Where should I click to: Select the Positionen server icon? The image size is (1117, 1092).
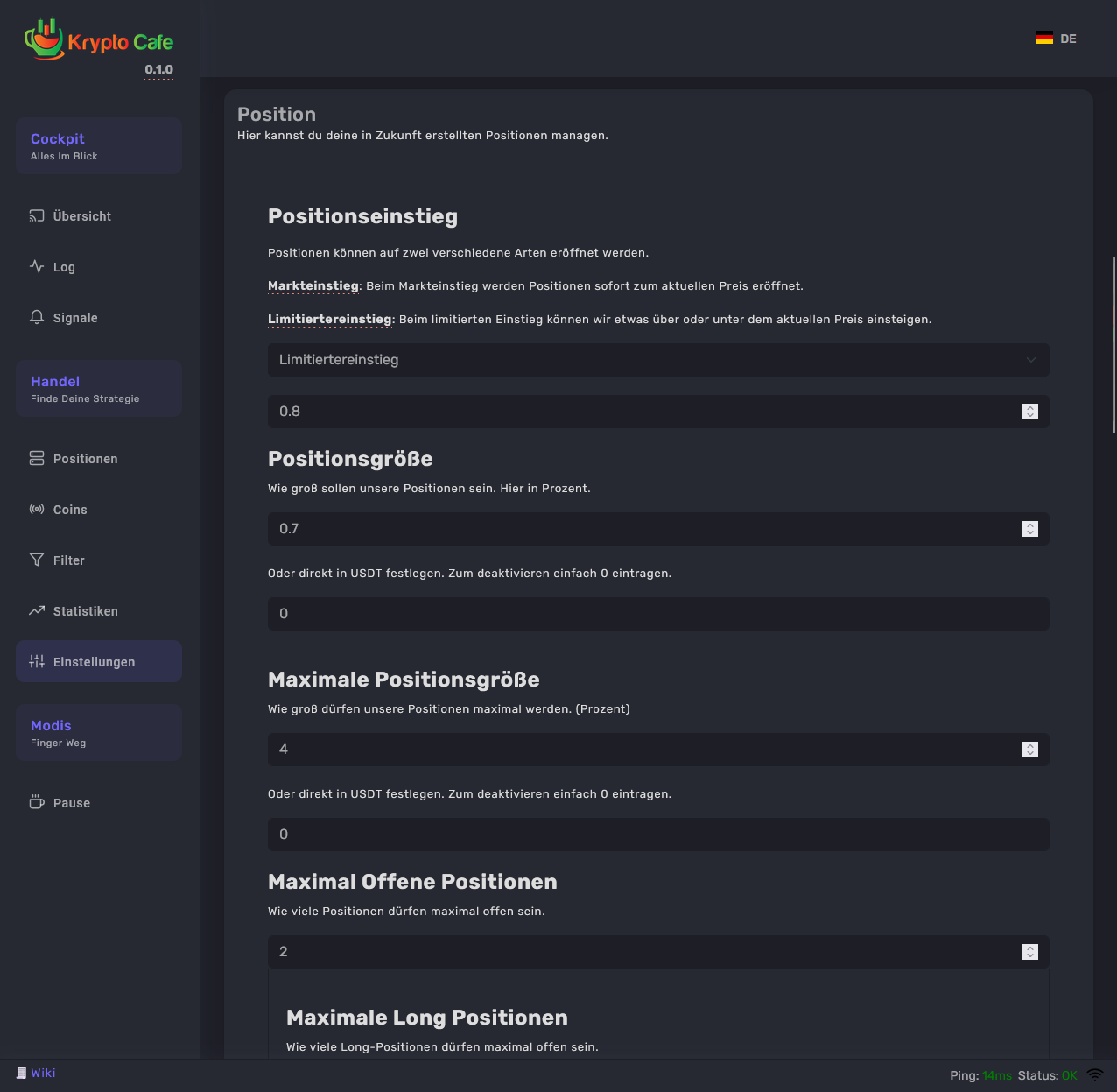37,458
